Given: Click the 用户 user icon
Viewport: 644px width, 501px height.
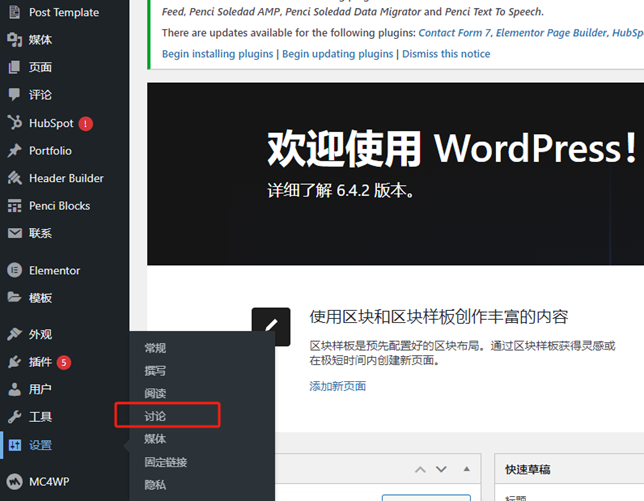Looking at the screenshot, I should (x=14, y=389).
